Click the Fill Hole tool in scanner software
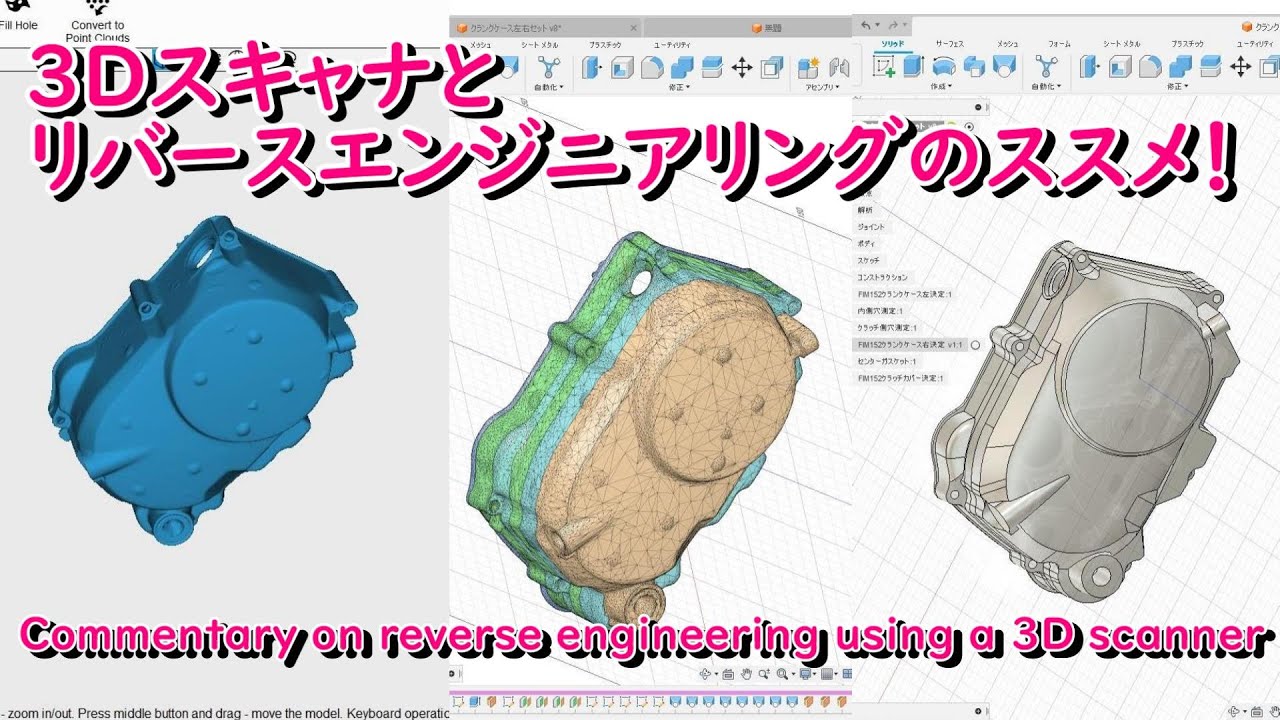Viewport: 1280px width, 720px height. (18, 15)
